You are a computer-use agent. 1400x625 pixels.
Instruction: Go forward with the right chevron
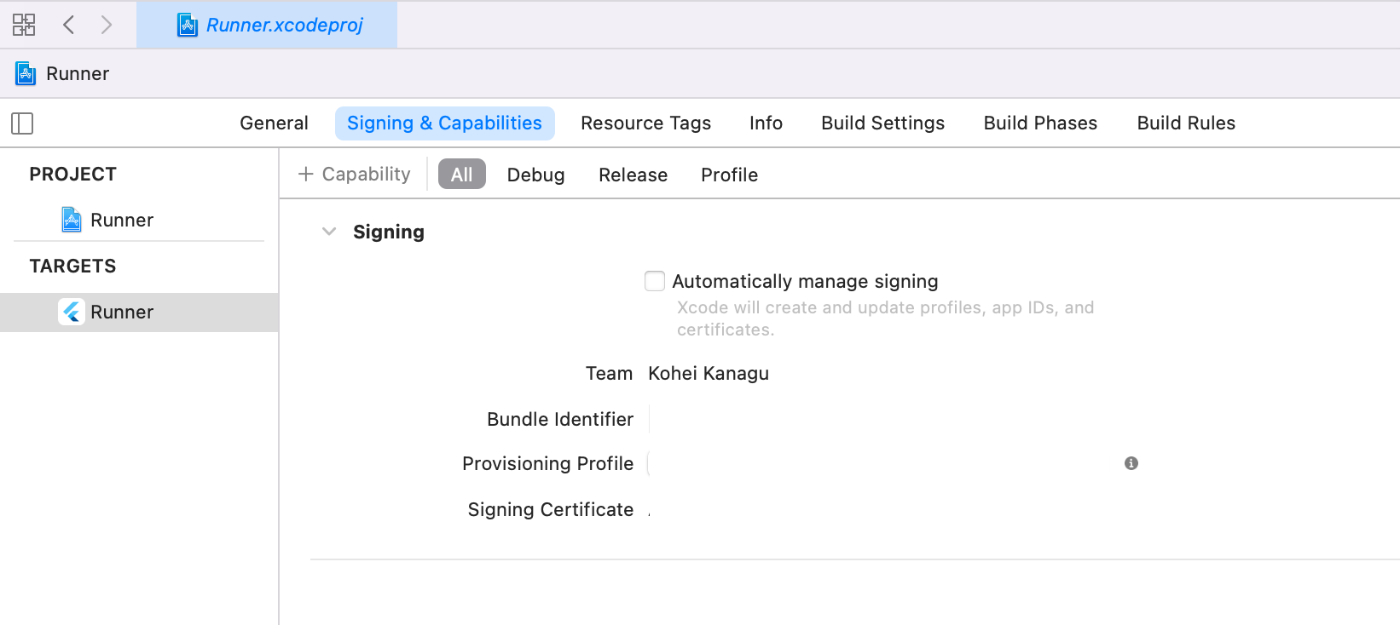point(107,25)
